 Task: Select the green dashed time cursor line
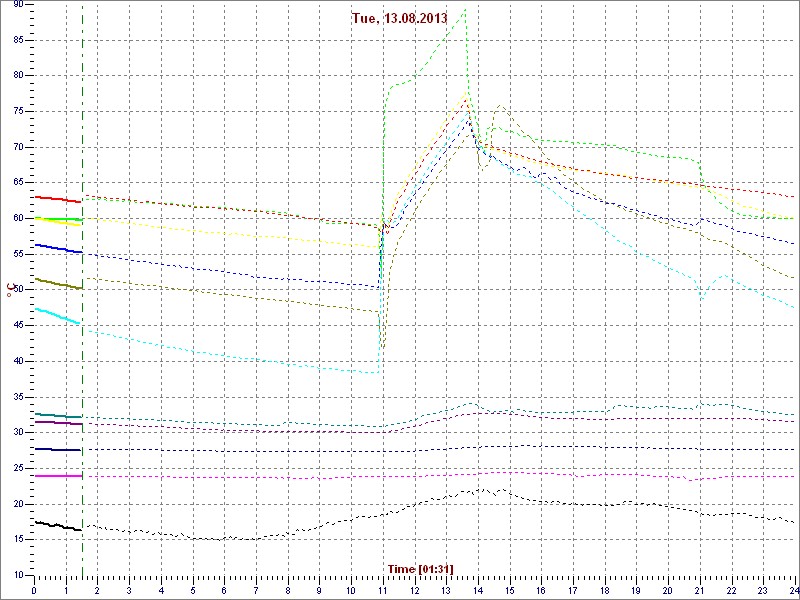tap(82, 288)
